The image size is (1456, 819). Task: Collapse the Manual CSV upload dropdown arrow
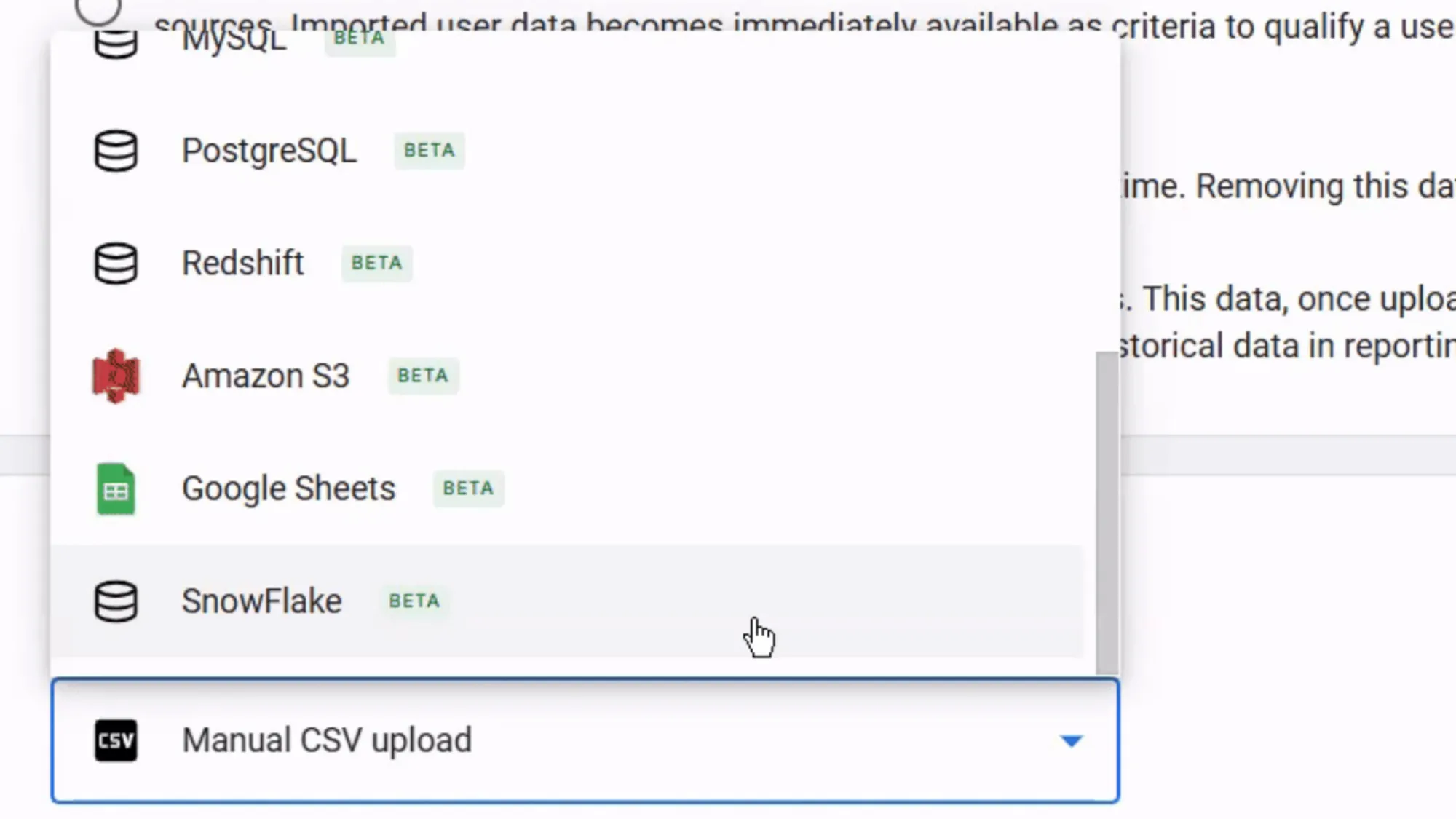coord(1071,740)
